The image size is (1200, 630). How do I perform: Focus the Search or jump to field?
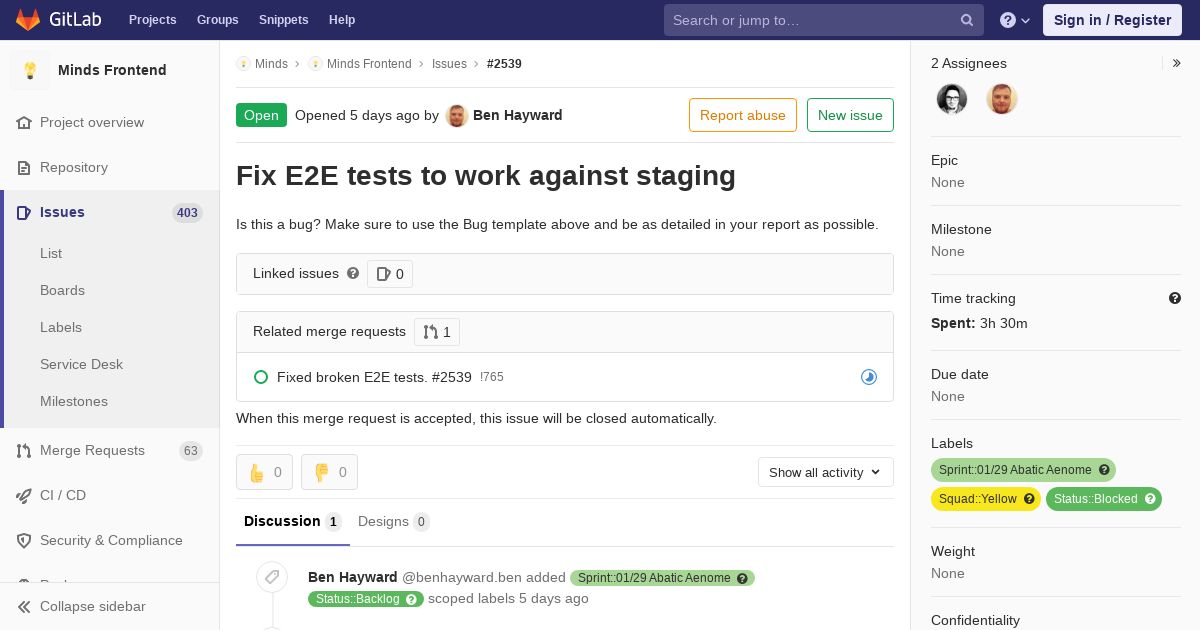click(824, 20)
